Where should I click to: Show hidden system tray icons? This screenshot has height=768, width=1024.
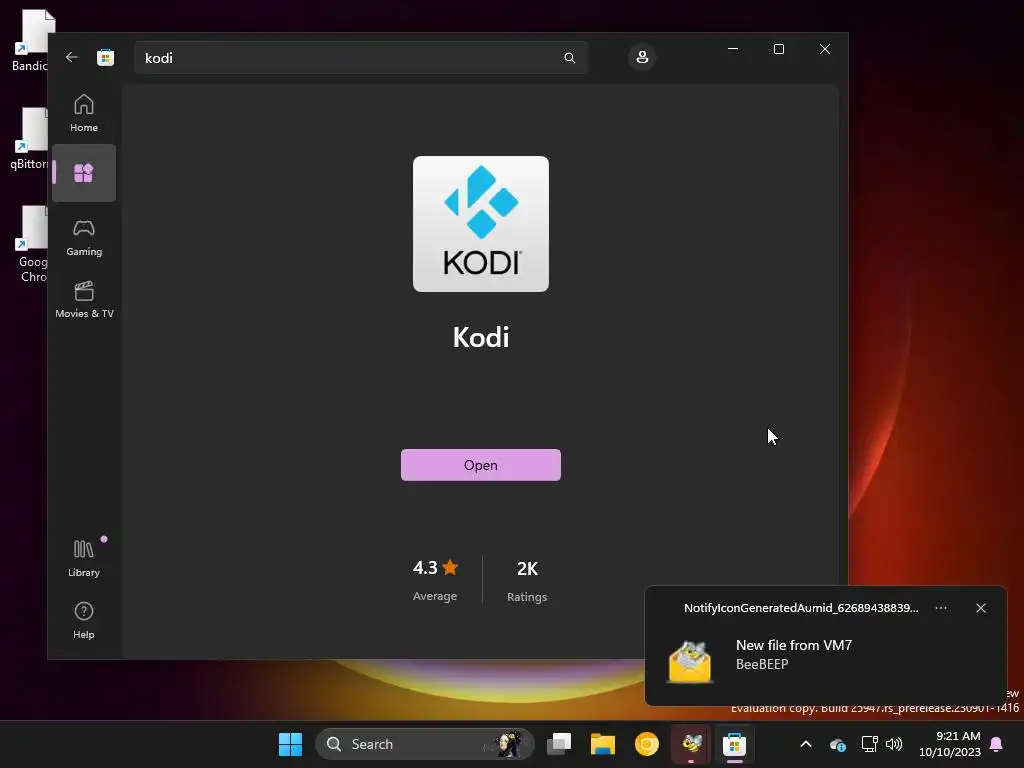click(x=806, y=744)
